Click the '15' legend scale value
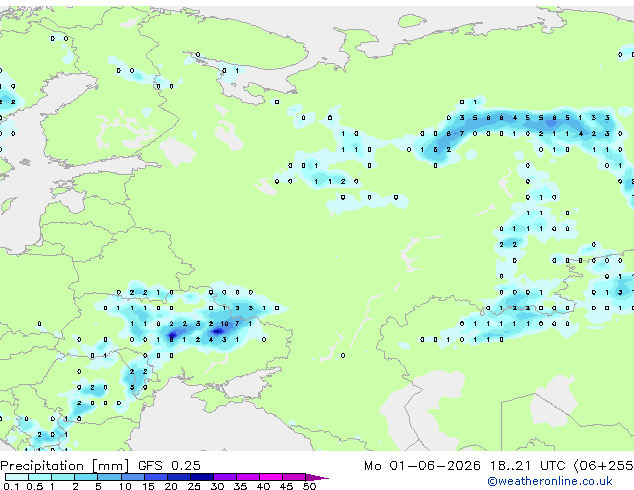This screenshot has height=490, width=634. coord(148,486)
